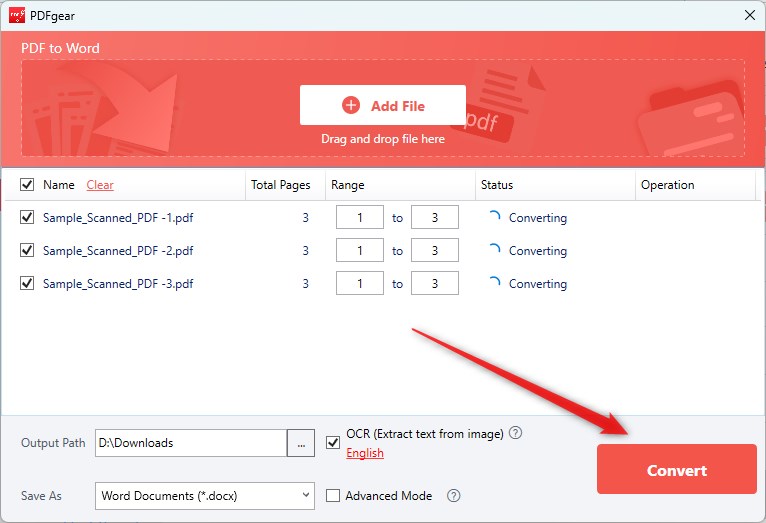This screenshot has width=766, height=523.
Task: Disable OCR extract text checkbox
Action: coord(333,443)
